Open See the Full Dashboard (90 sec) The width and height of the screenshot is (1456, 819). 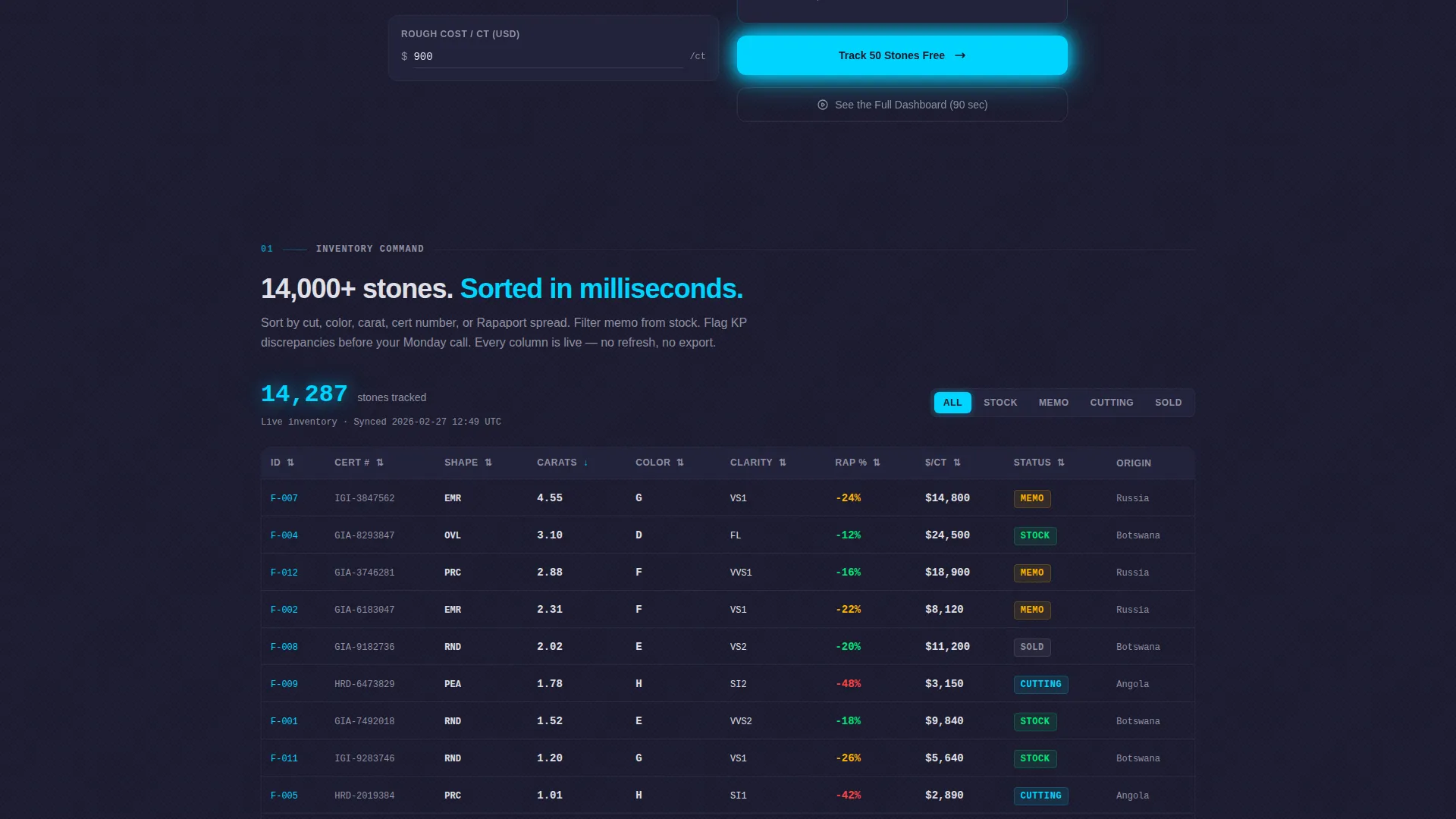point(902,105)
